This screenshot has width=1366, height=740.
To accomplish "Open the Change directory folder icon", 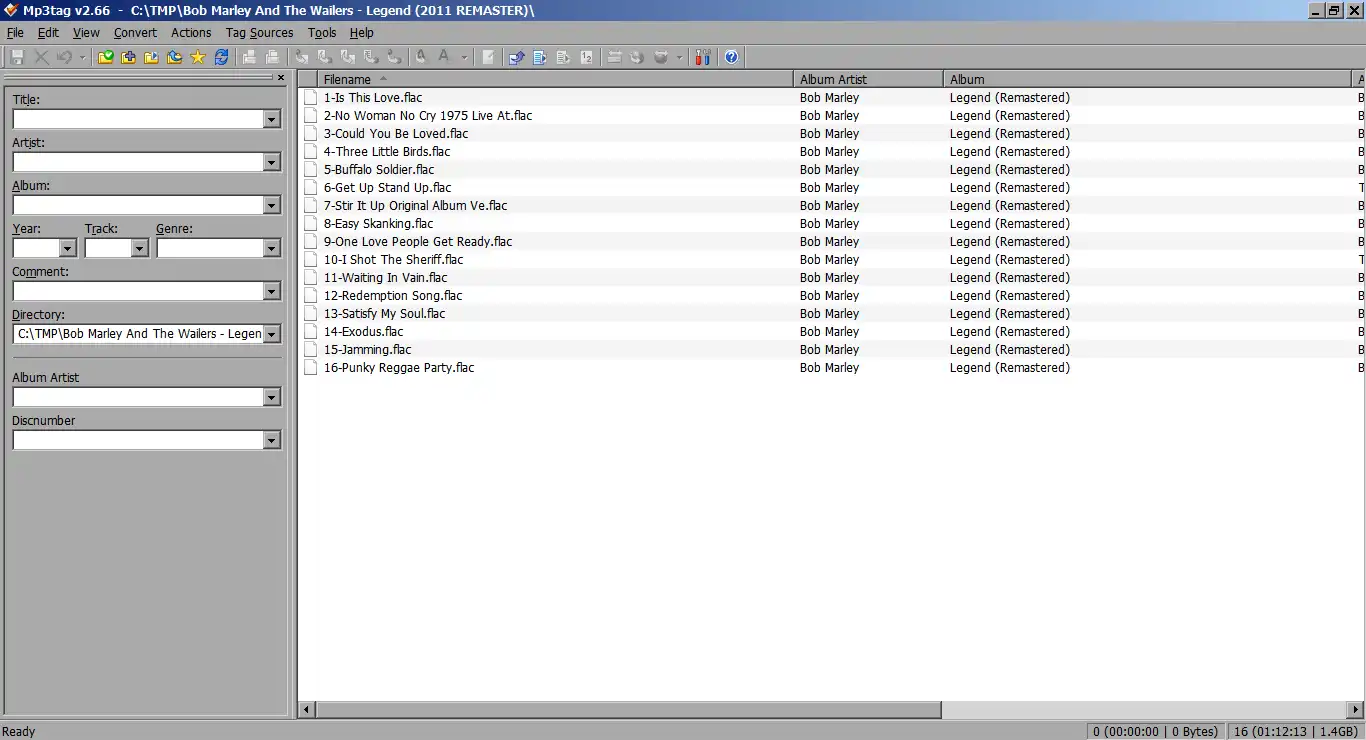I will [x=106, y=57].
